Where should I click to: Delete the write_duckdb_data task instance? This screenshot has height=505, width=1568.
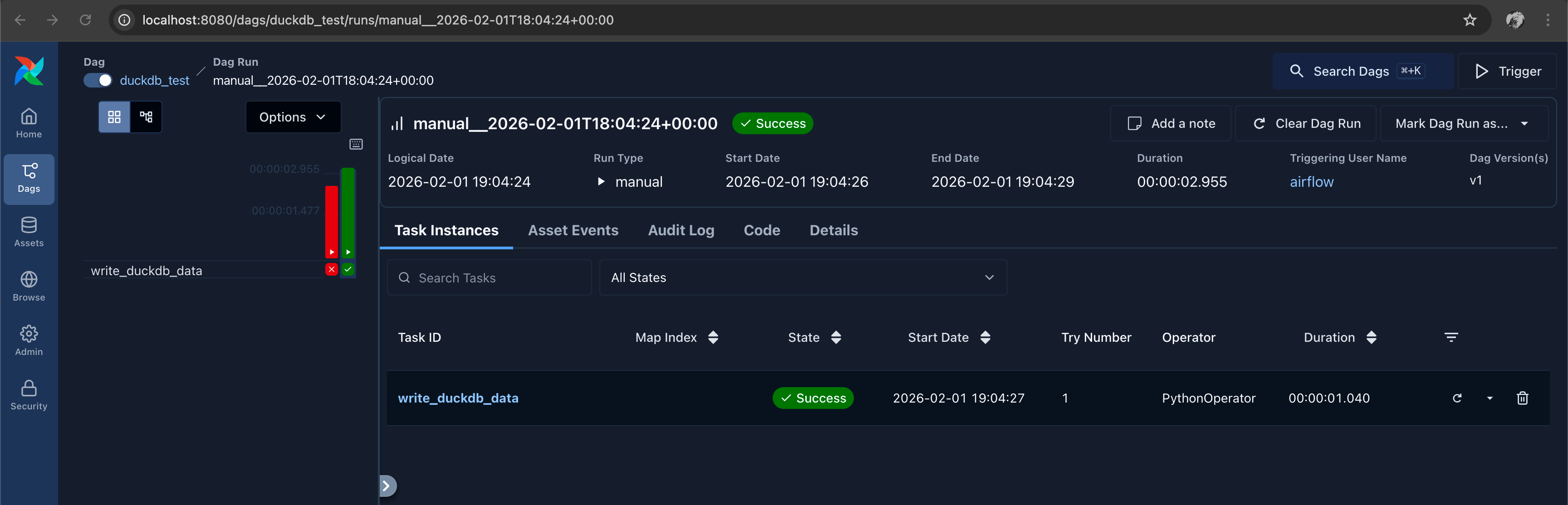coord(1522,398)
